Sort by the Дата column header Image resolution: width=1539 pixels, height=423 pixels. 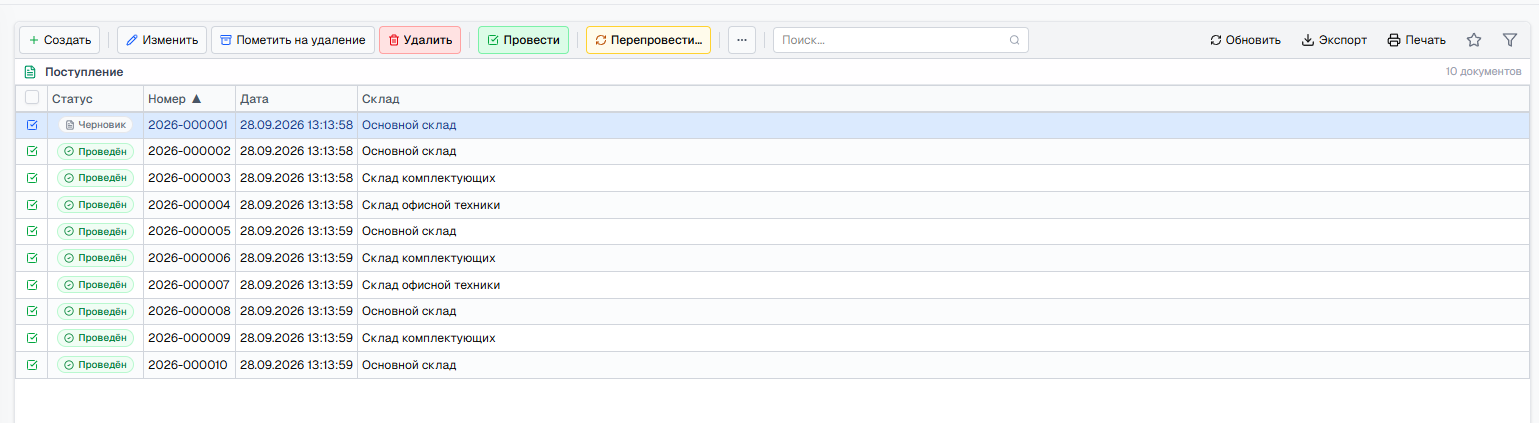click(297, 99)
